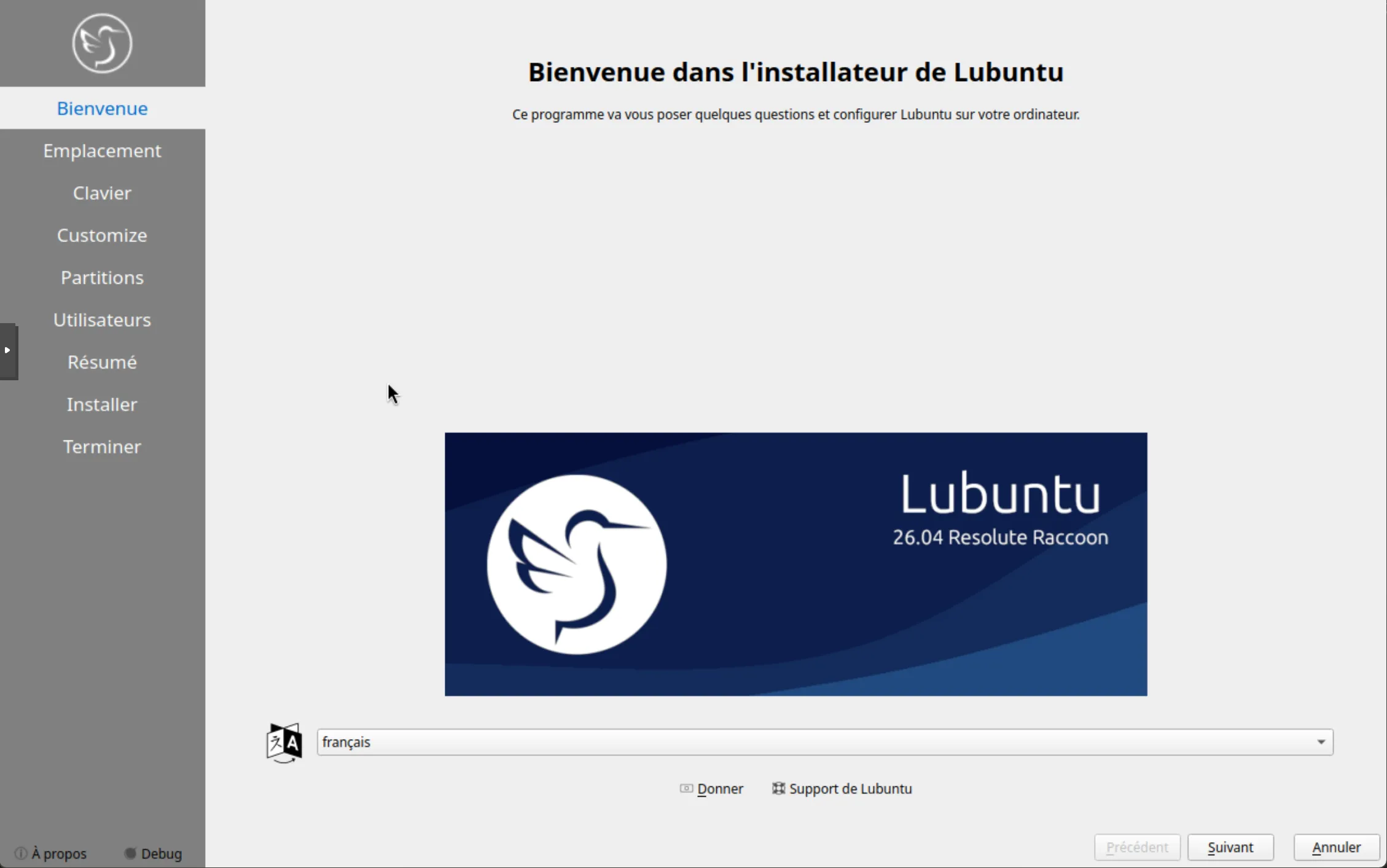Select the Clavier step
The image size is (1387, 868).
103,193
